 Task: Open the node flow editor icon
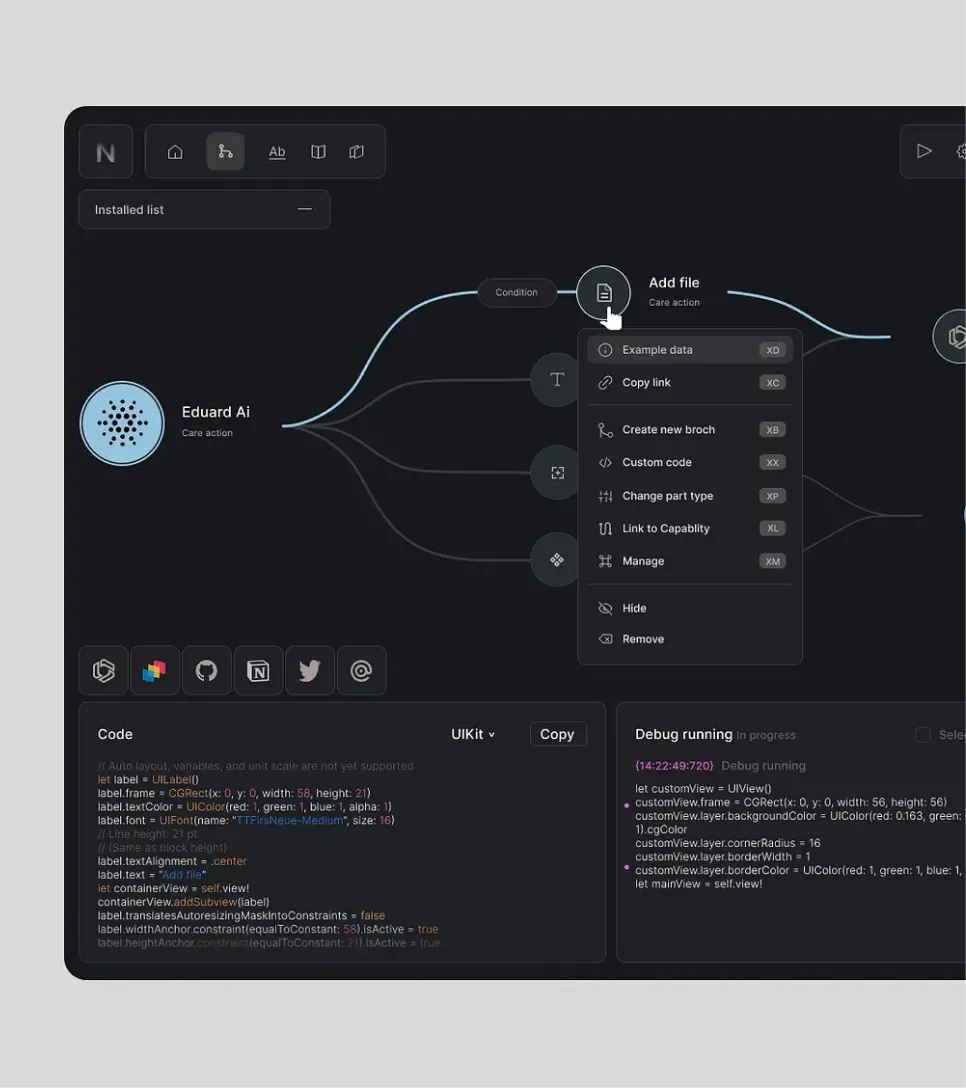(x=225, y=152)
